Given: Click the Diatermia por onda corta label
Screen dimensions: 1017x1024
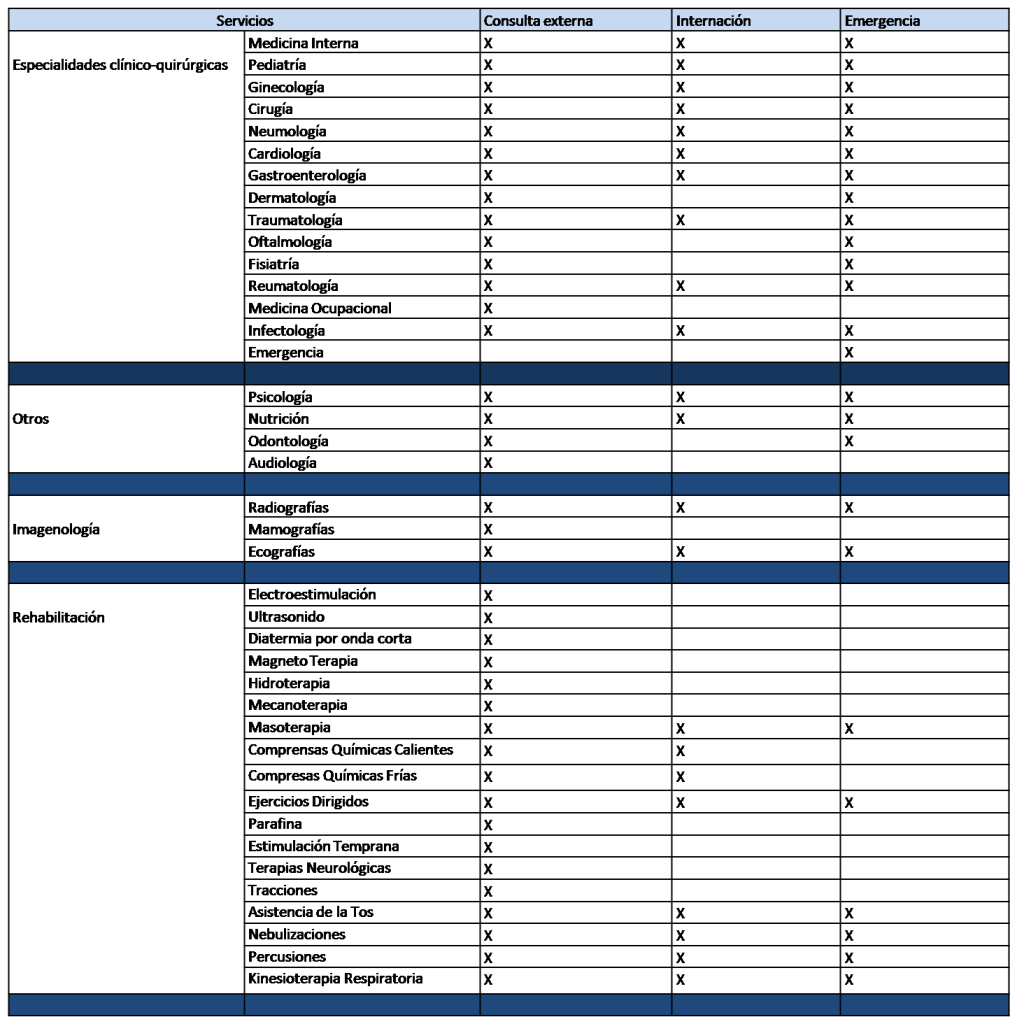Looking at the screenshot, I should click(329, 639).
